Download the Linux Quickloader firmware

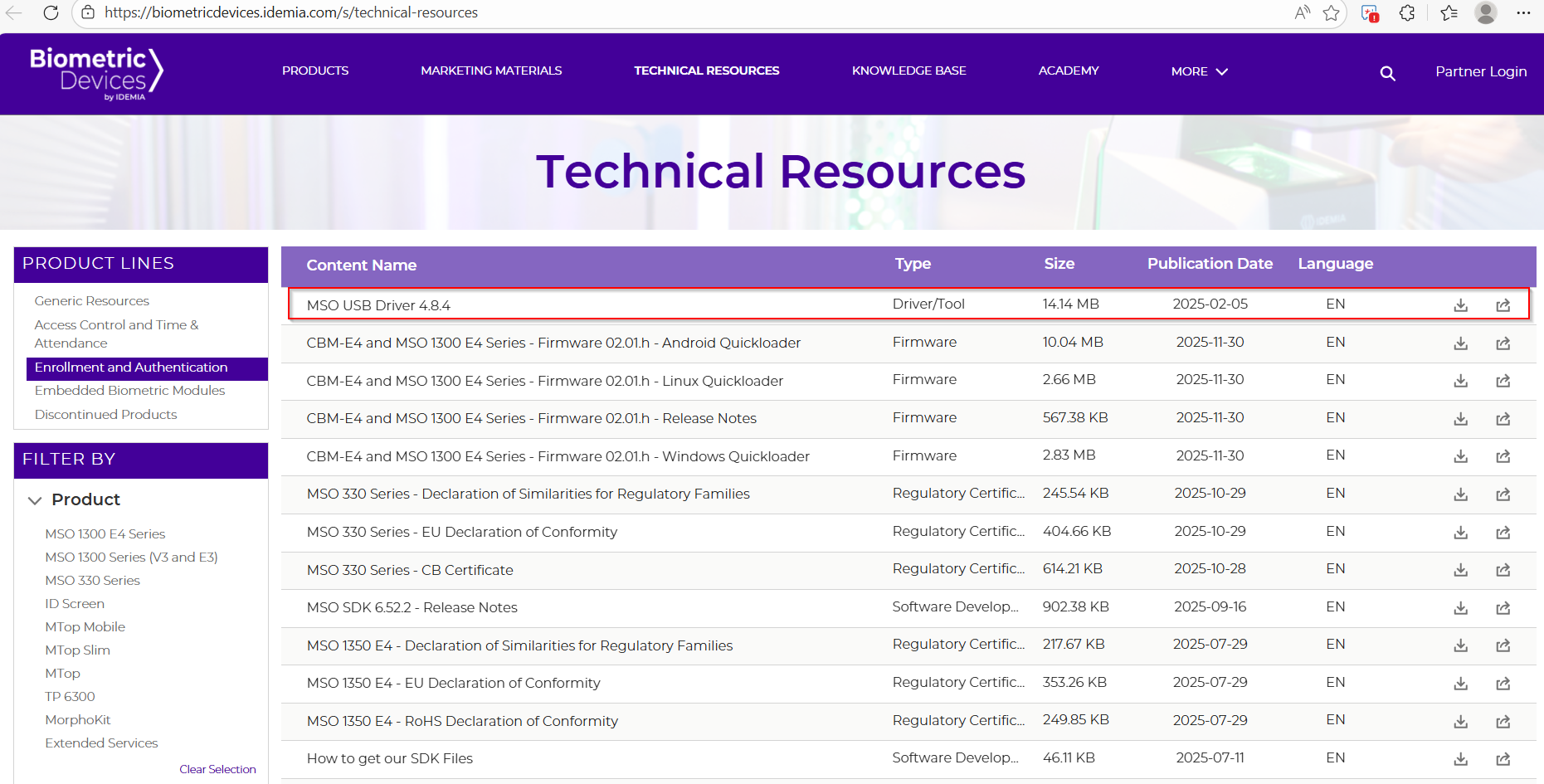coord(1460,381)
